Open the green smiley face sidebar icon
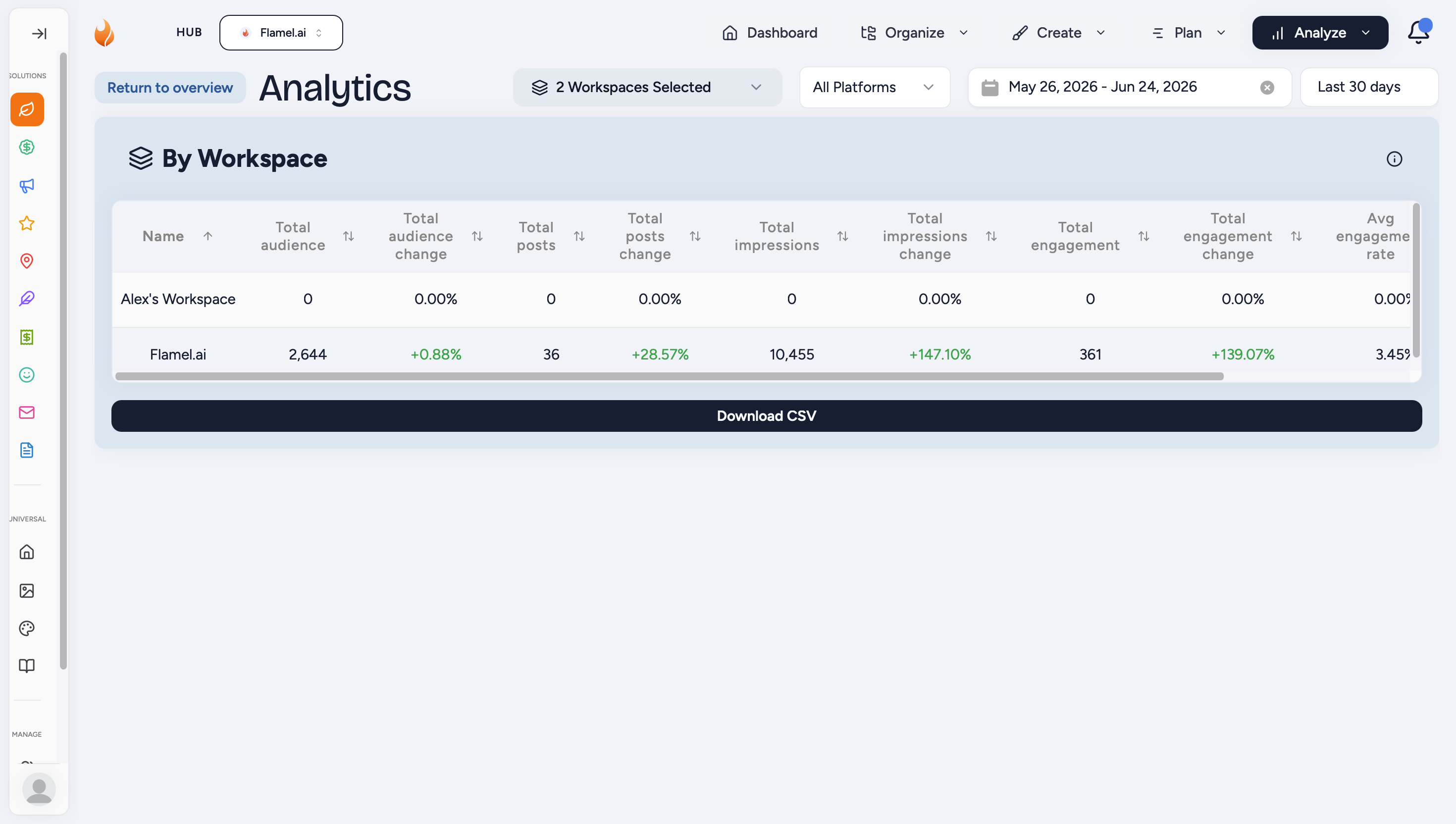The width and height of the screenshot is (1456, 824). coord(27,375)
